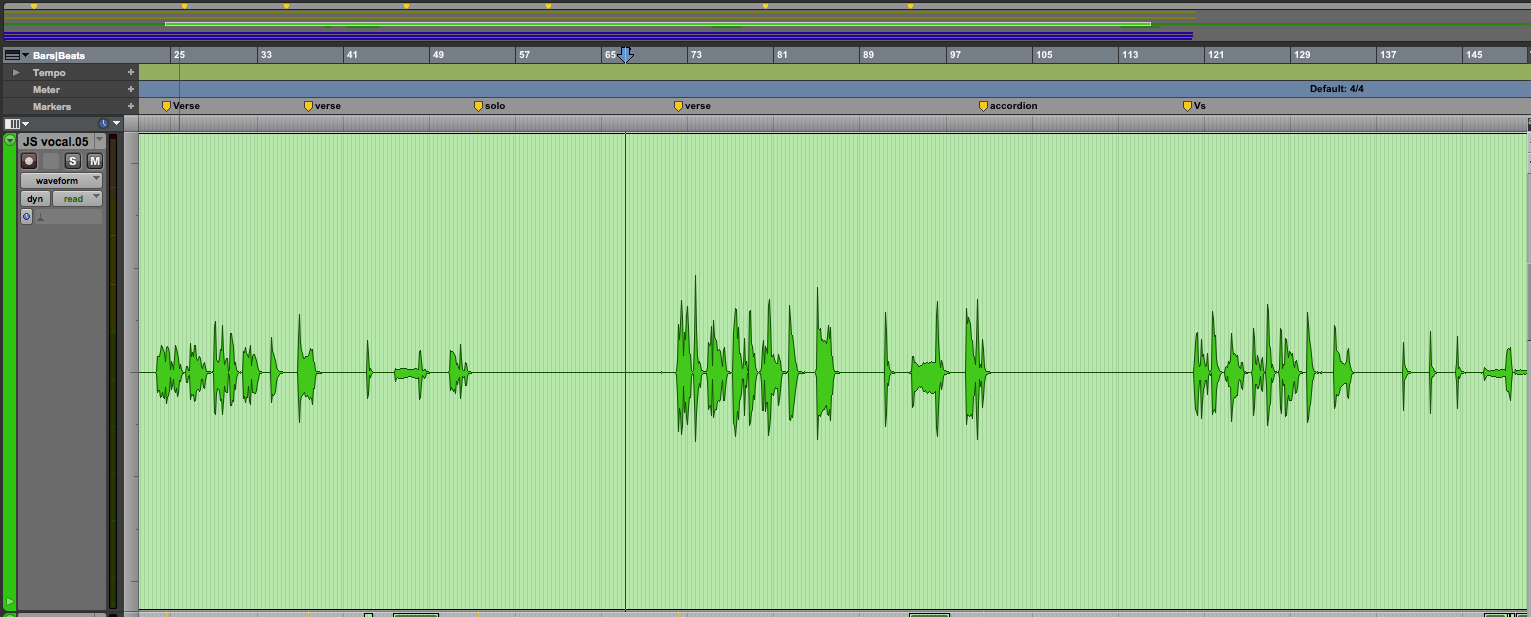Click bar 145 on the ruler

[1474, 55]
